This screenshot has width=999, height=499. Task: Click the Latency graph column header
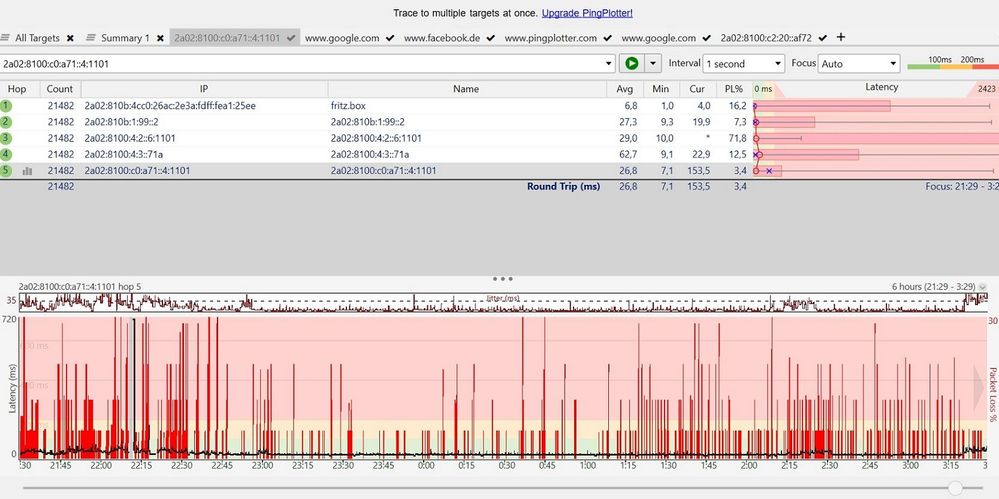882,87
